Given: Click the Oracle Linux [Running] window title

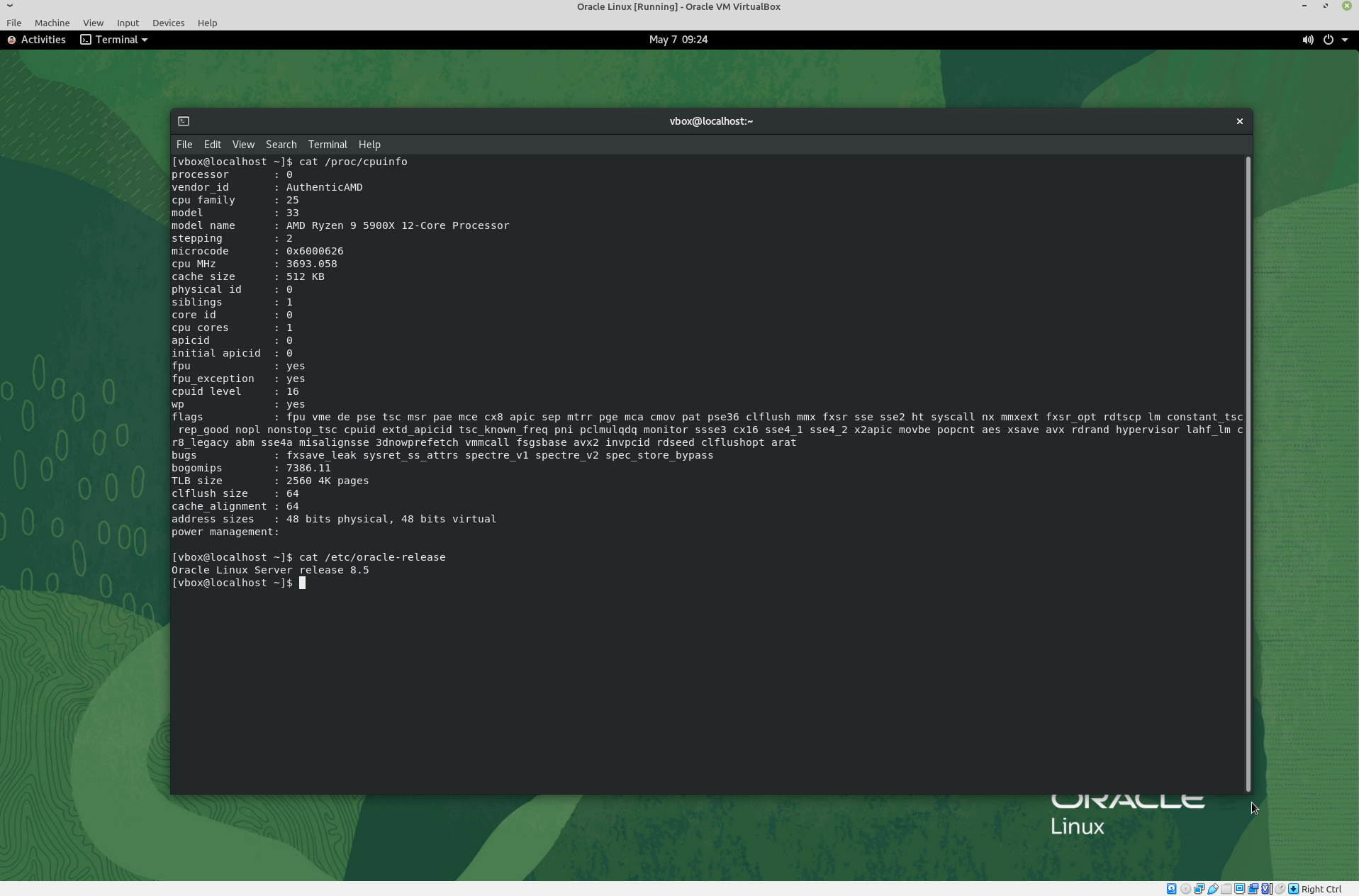Looking at the screenshot, I should pyautogui.click(x=678, y=6).
